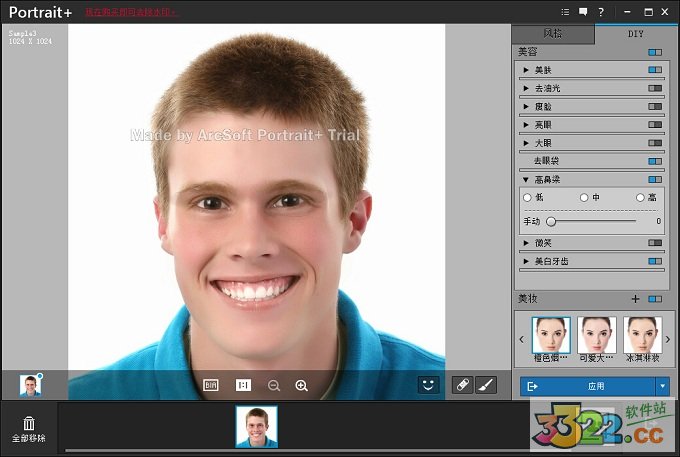The image size is (680, 457).
Task: Enable the 去油光 oil removal switch
Action: [x=654, y=88]
